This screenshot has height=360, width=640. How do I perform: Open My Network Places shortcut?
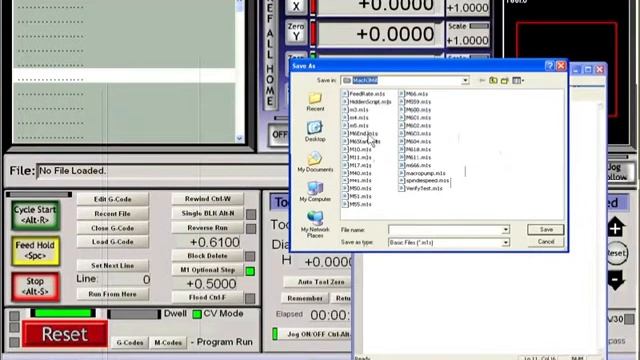315,224
